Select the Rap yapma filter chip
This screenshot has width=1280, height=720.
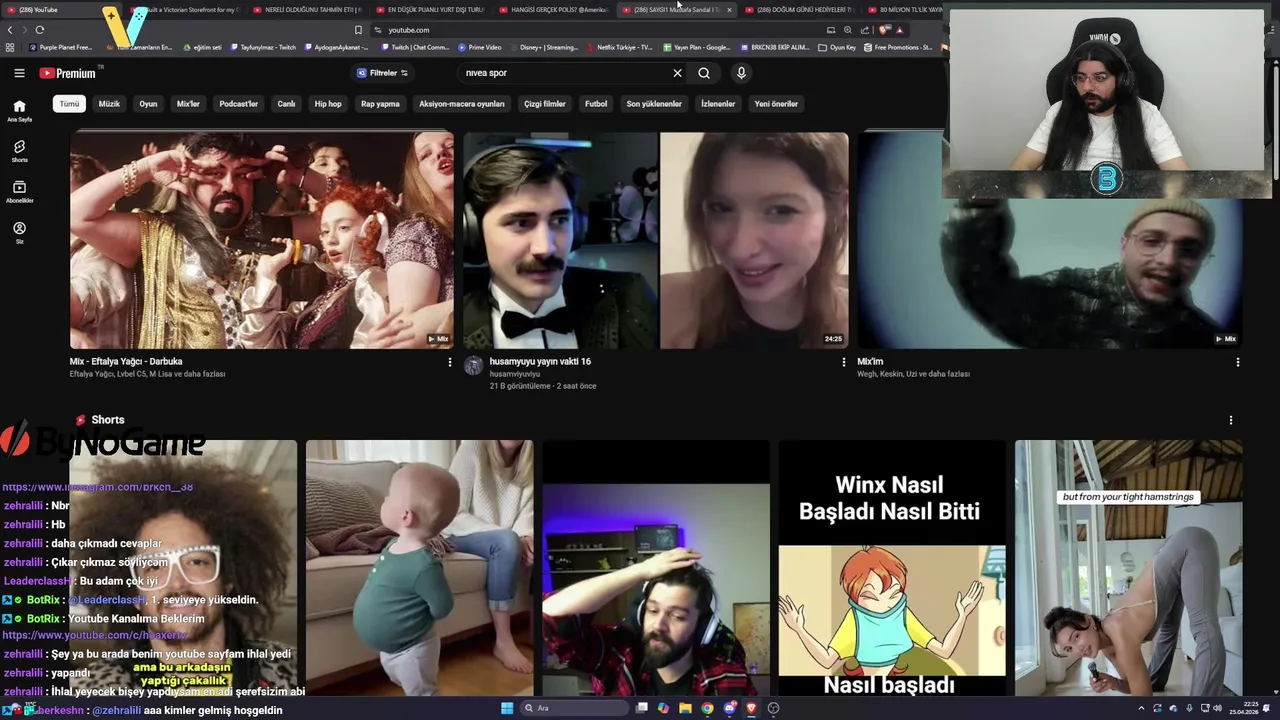[380, 104]
